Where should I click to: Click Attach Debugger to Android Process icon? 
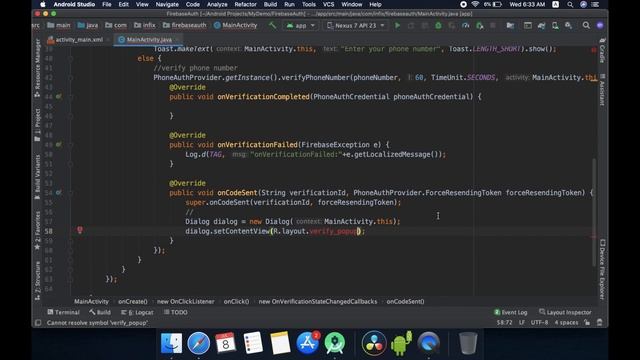point(480,25)
